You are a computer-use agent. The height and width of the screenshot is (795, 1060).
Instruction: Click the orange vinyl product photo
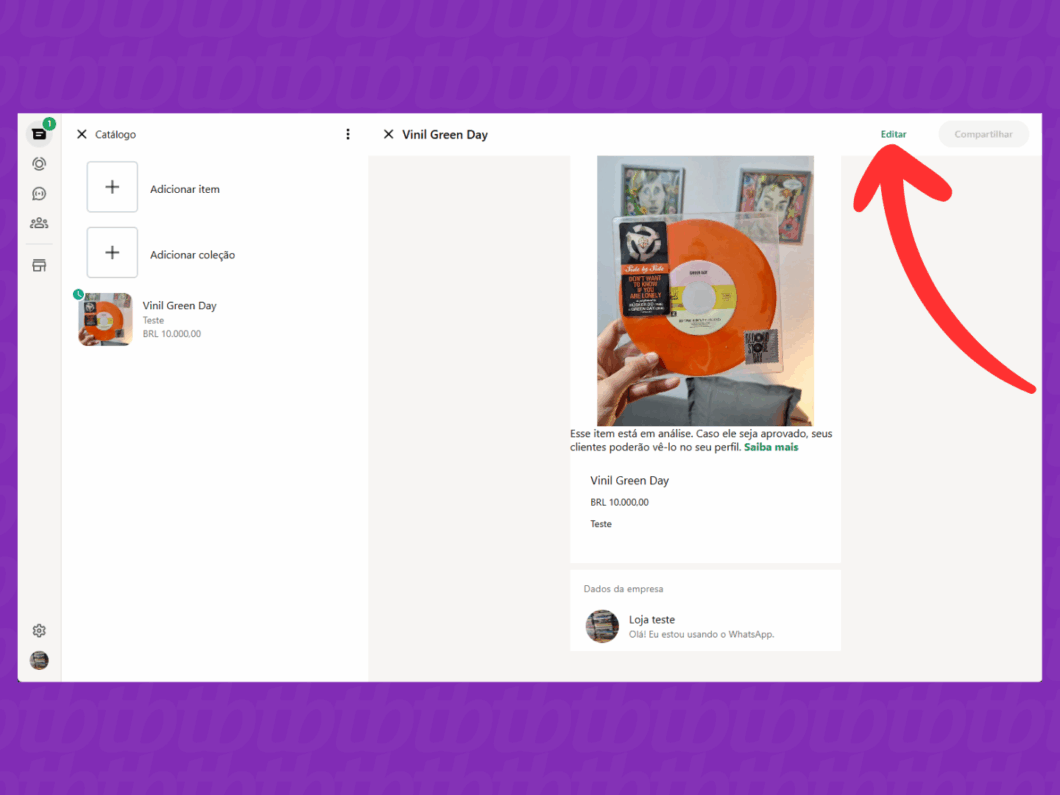[x=705, y=290]
